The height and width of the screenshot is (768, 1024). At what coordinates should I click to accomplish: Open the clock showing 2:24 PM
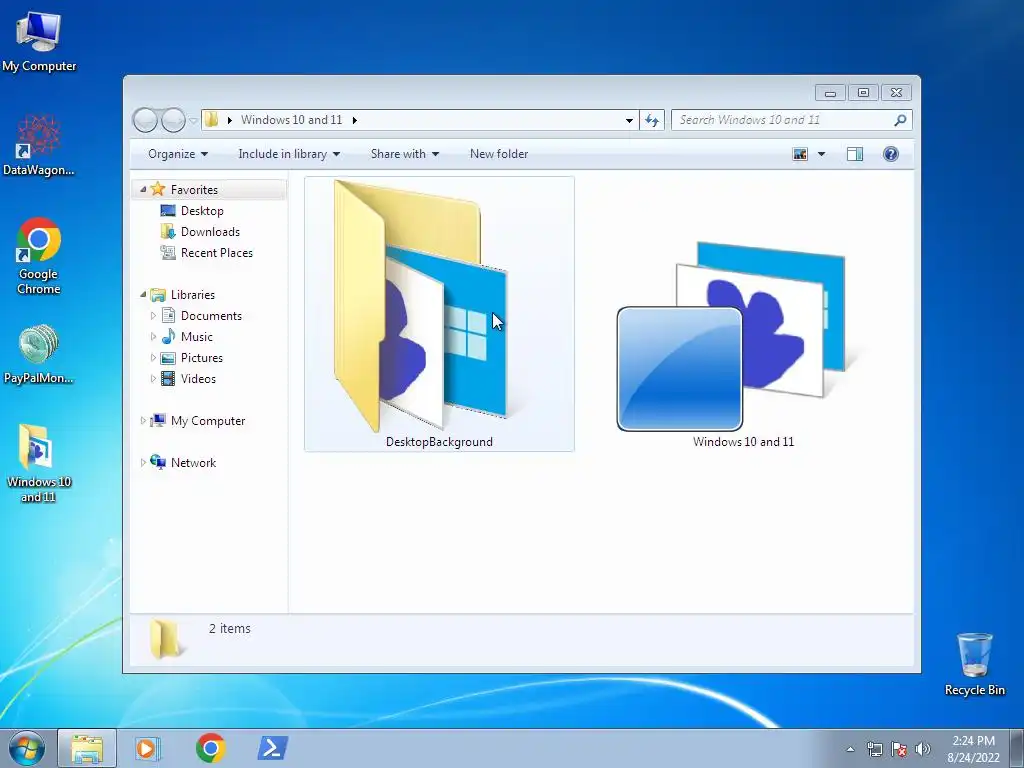[973, 749]
